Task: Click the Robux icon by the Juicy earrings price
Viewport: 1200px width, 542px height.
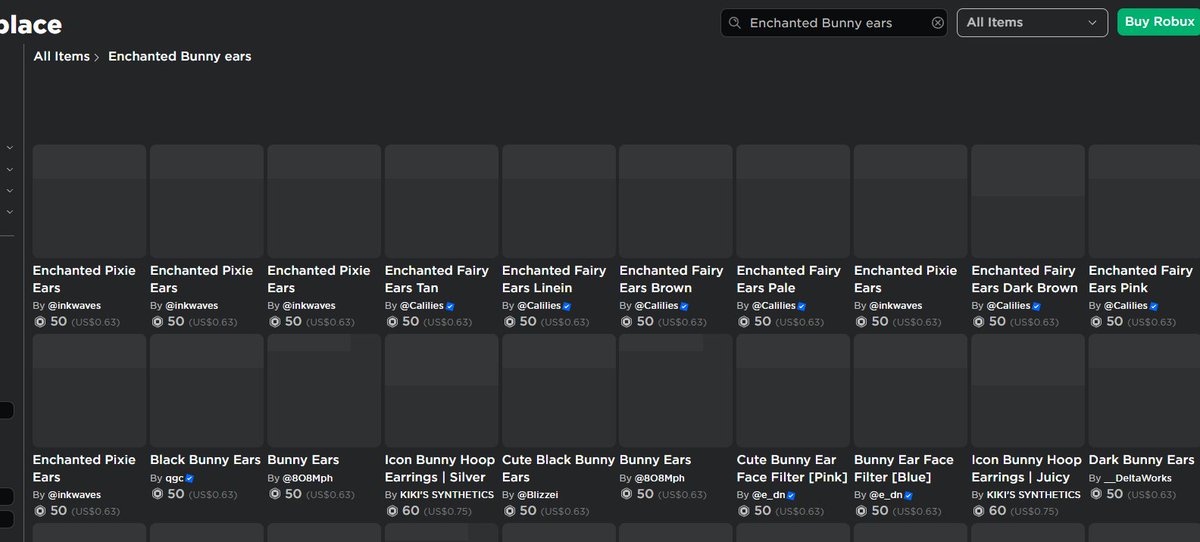Action: coord(978,511)
